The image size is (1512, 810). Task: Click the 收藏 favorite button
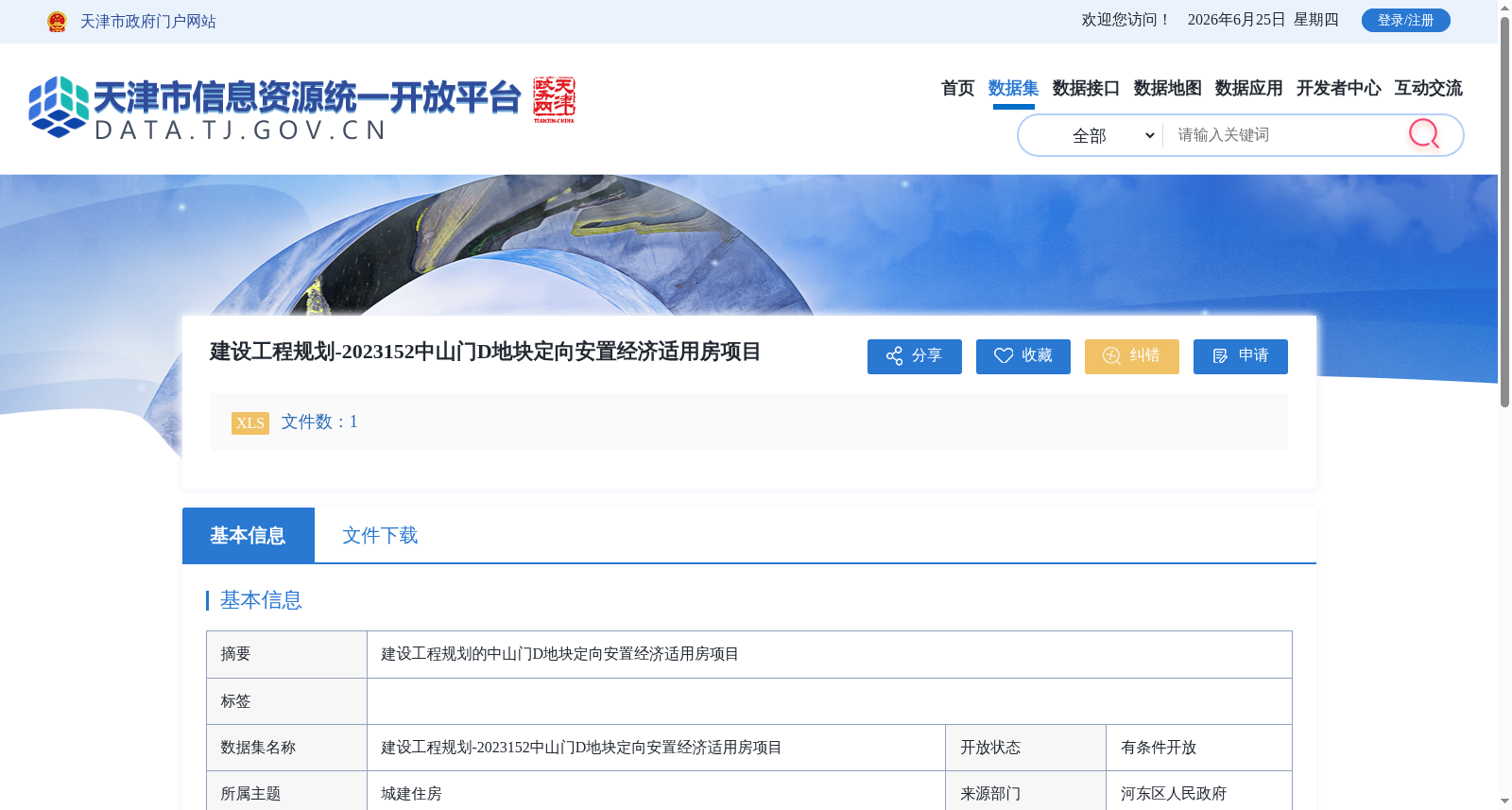click(x=1023, y=356)
